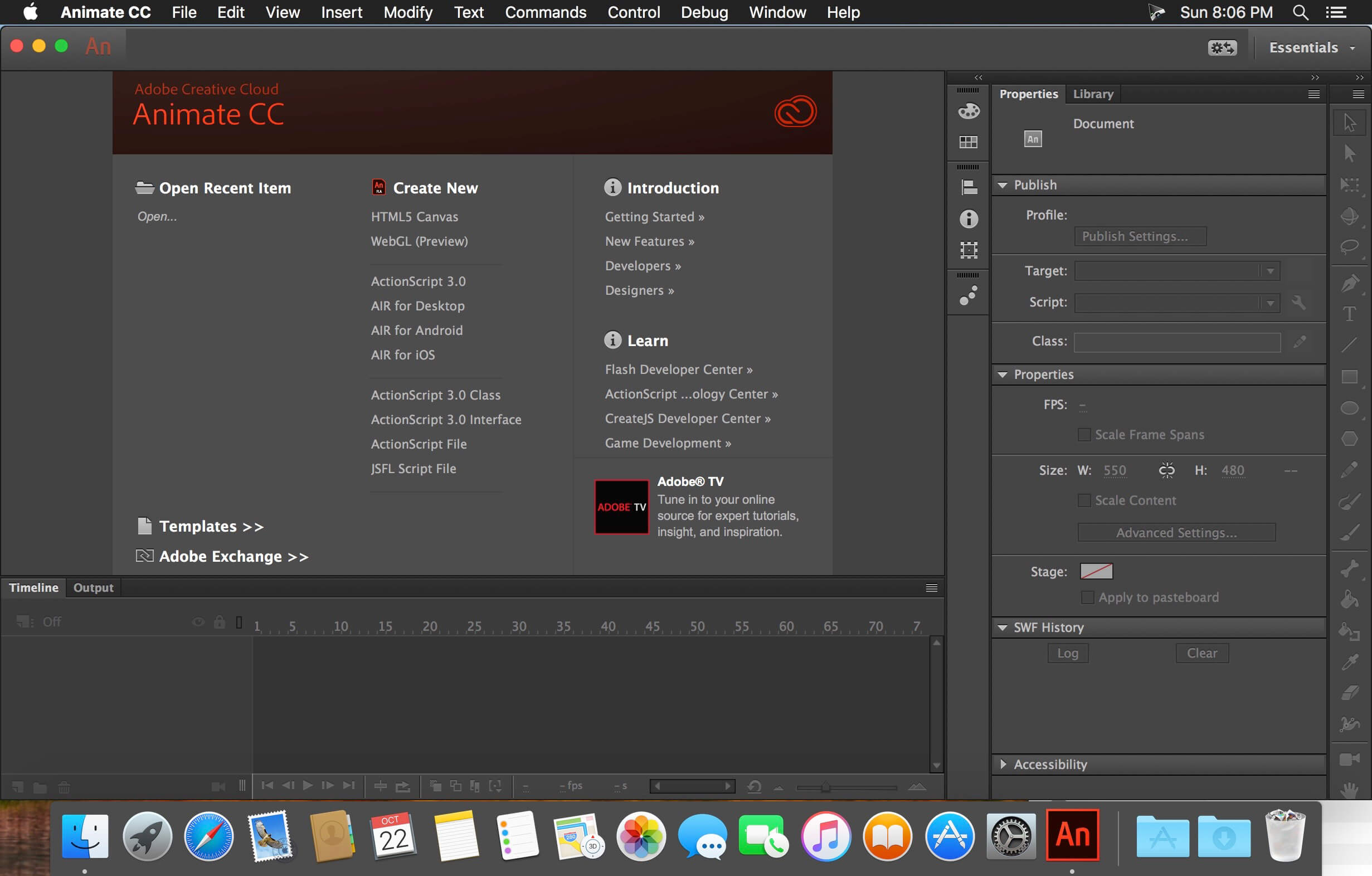Click the Sync Settings icon

1222,47
